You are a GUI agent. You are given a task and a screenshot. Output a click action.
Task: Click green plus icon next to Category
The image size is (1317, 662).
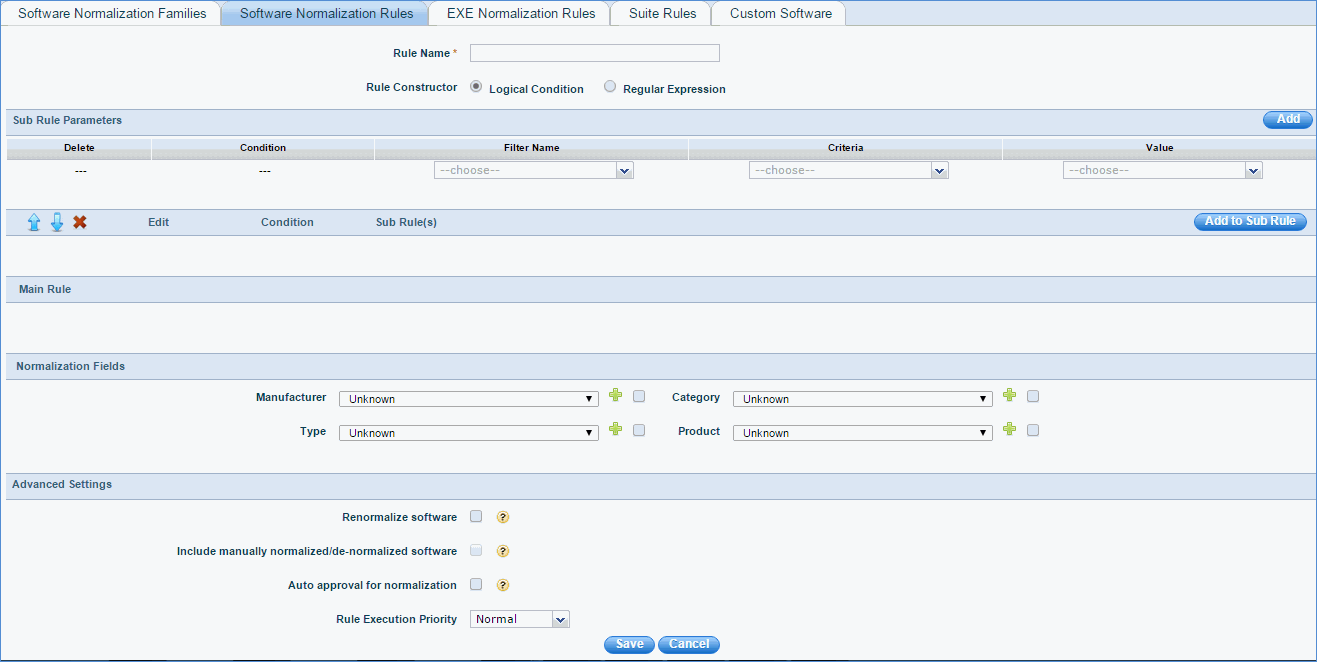(x=1009, y=396)
